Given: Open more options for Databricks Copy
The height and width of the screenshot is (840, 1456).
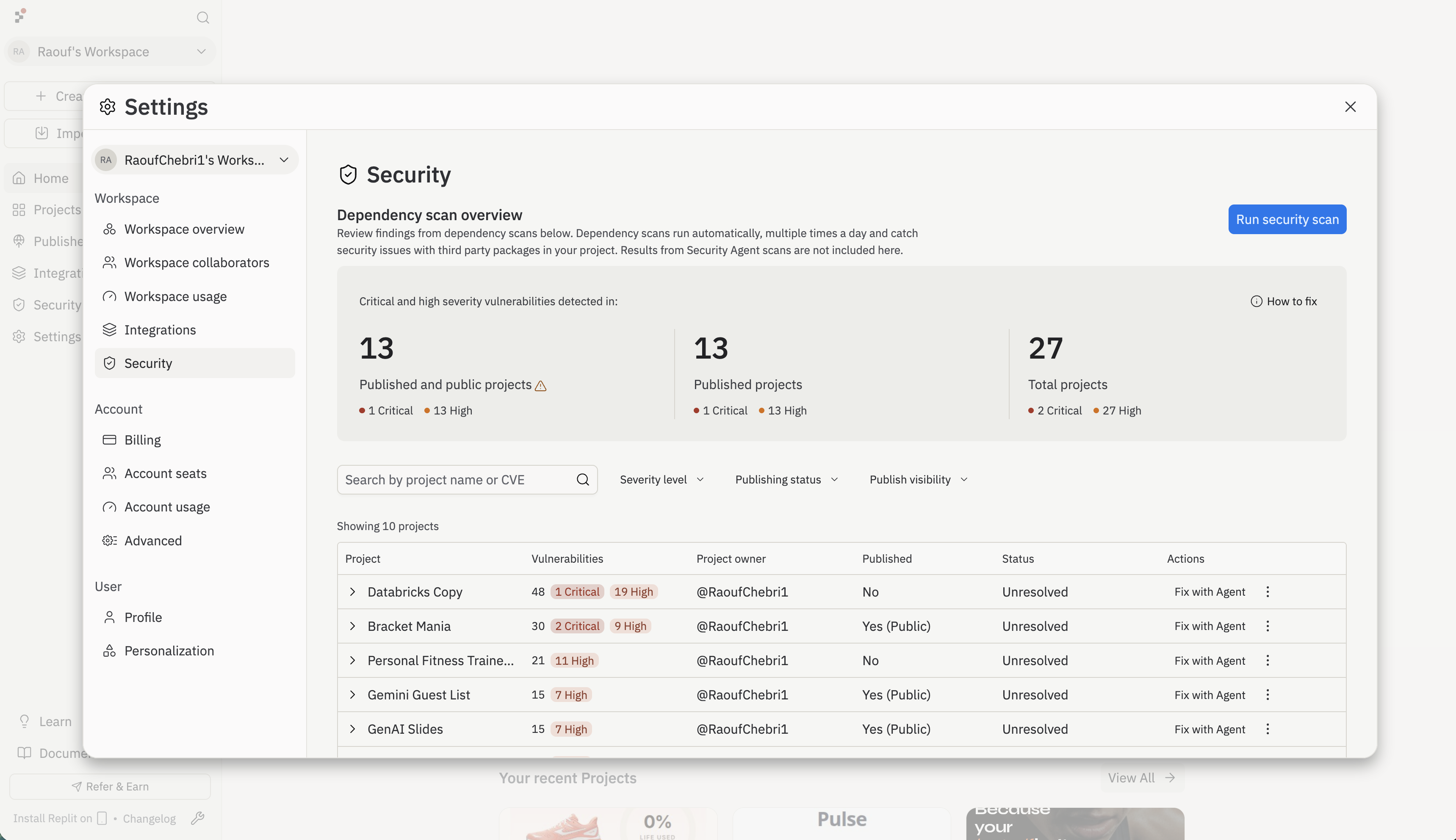Looking at the screenshot, I should click(x=1267, y=591).
